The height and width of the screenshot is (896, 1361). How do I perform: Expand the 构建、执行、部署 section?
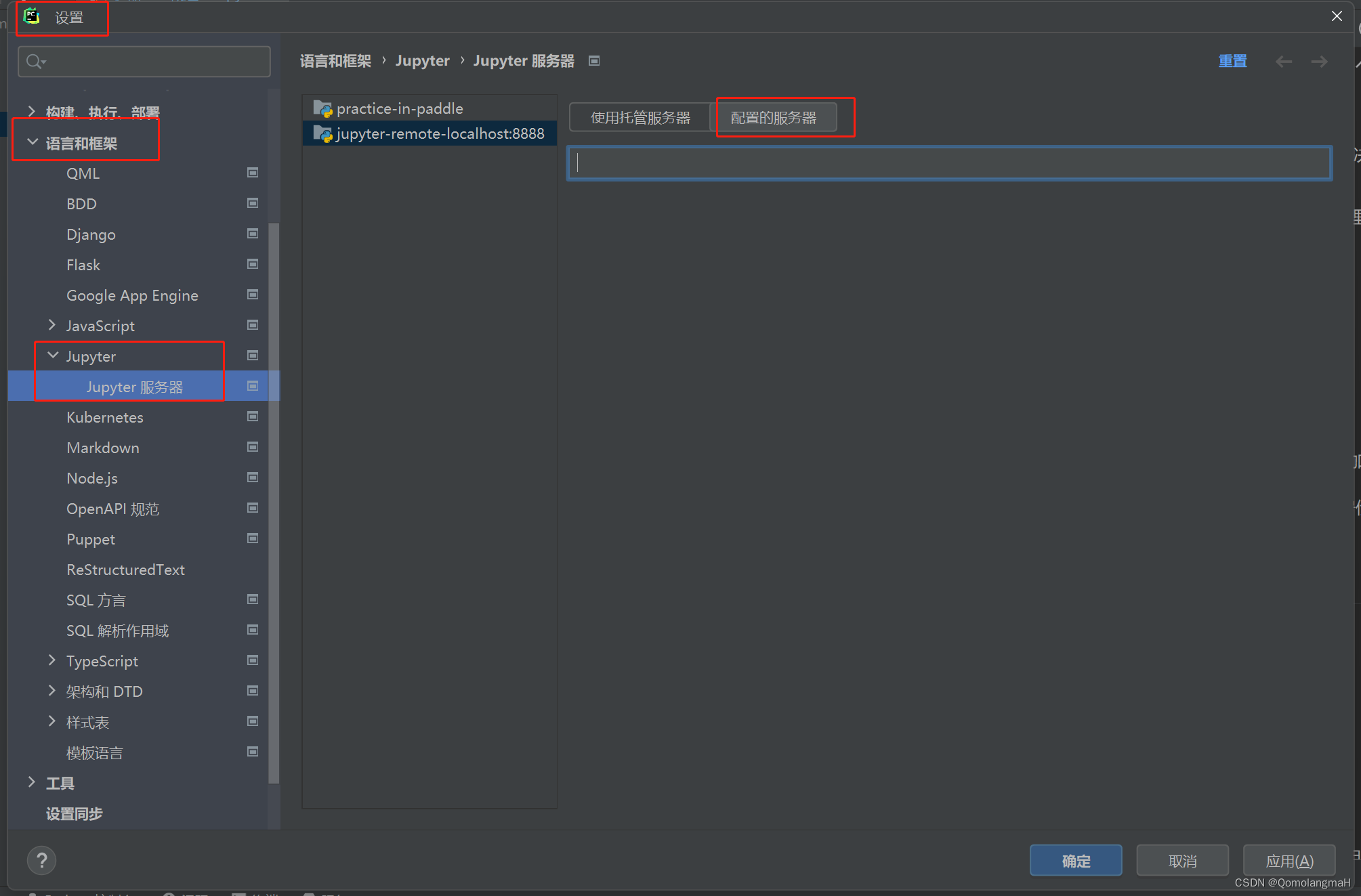coord(31,111)
